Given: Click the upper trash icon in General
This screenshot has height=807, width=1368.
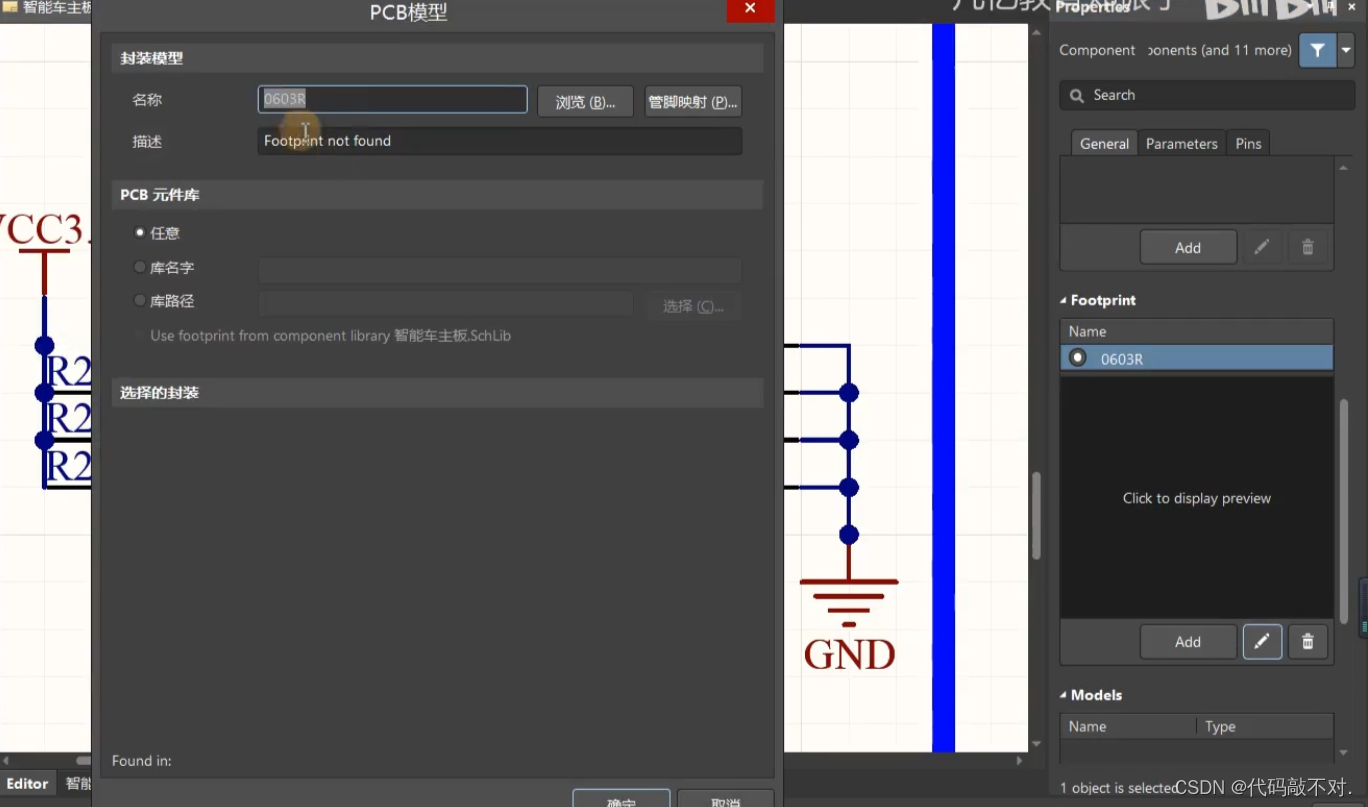Looking at the screenshot, I should [x=1307, y=247].
